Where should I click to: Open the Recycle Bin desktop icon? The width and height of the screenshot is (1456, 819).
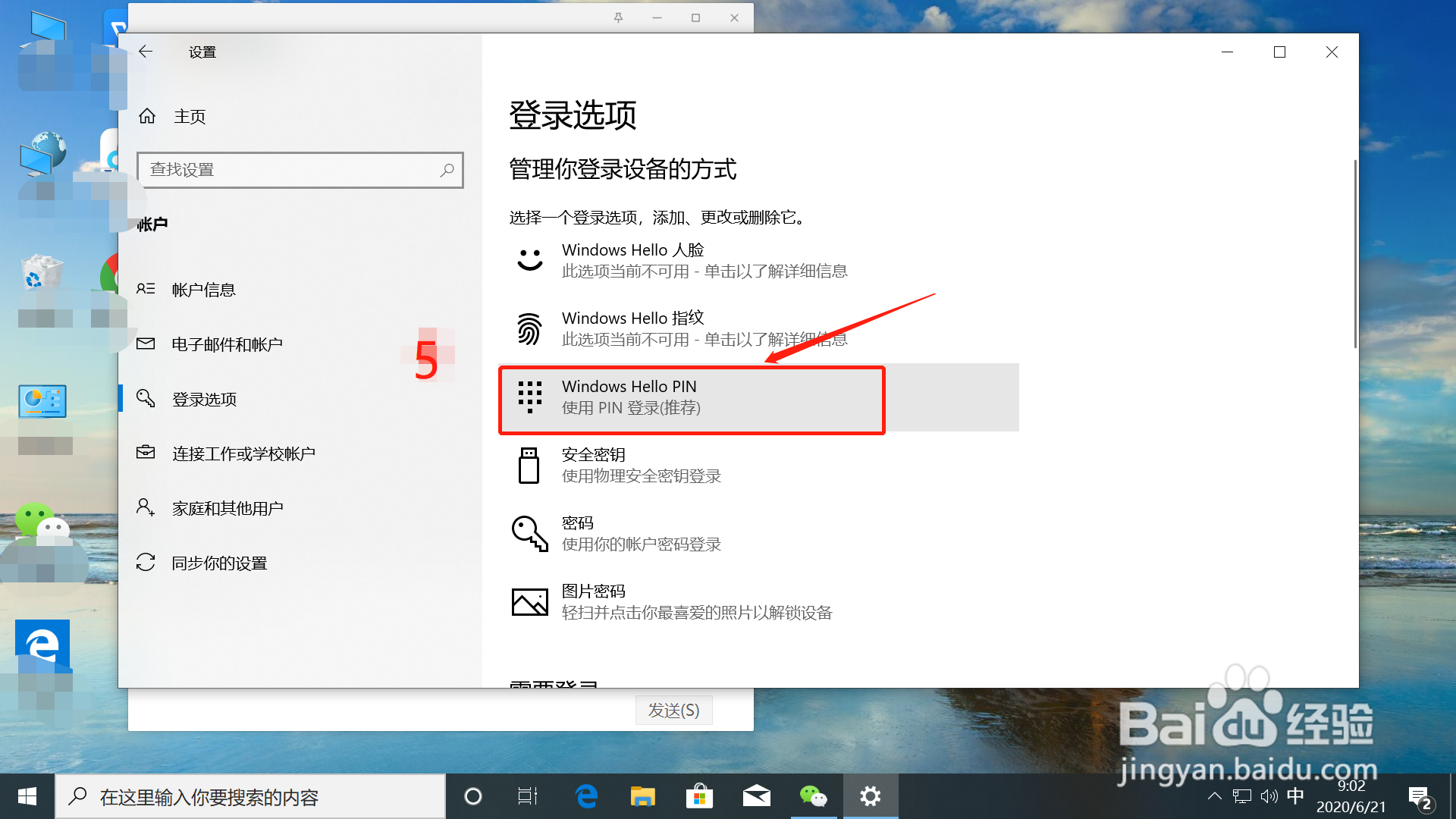pyautogui.click(x=41, y=271)
